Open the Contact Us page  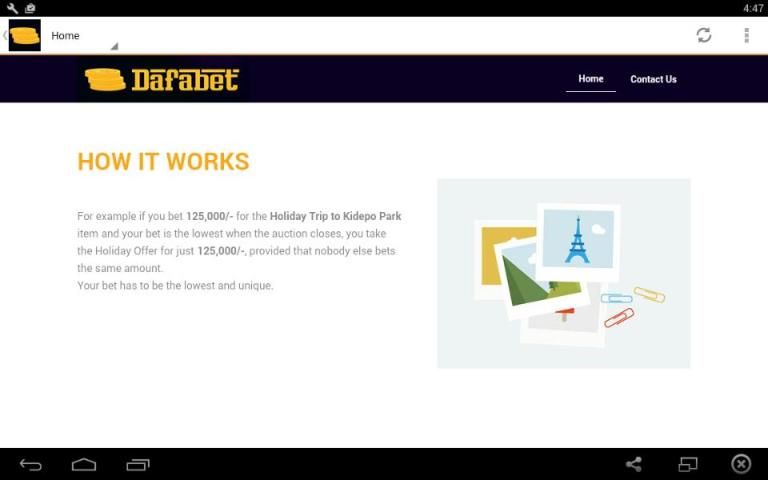click(653, 79)
